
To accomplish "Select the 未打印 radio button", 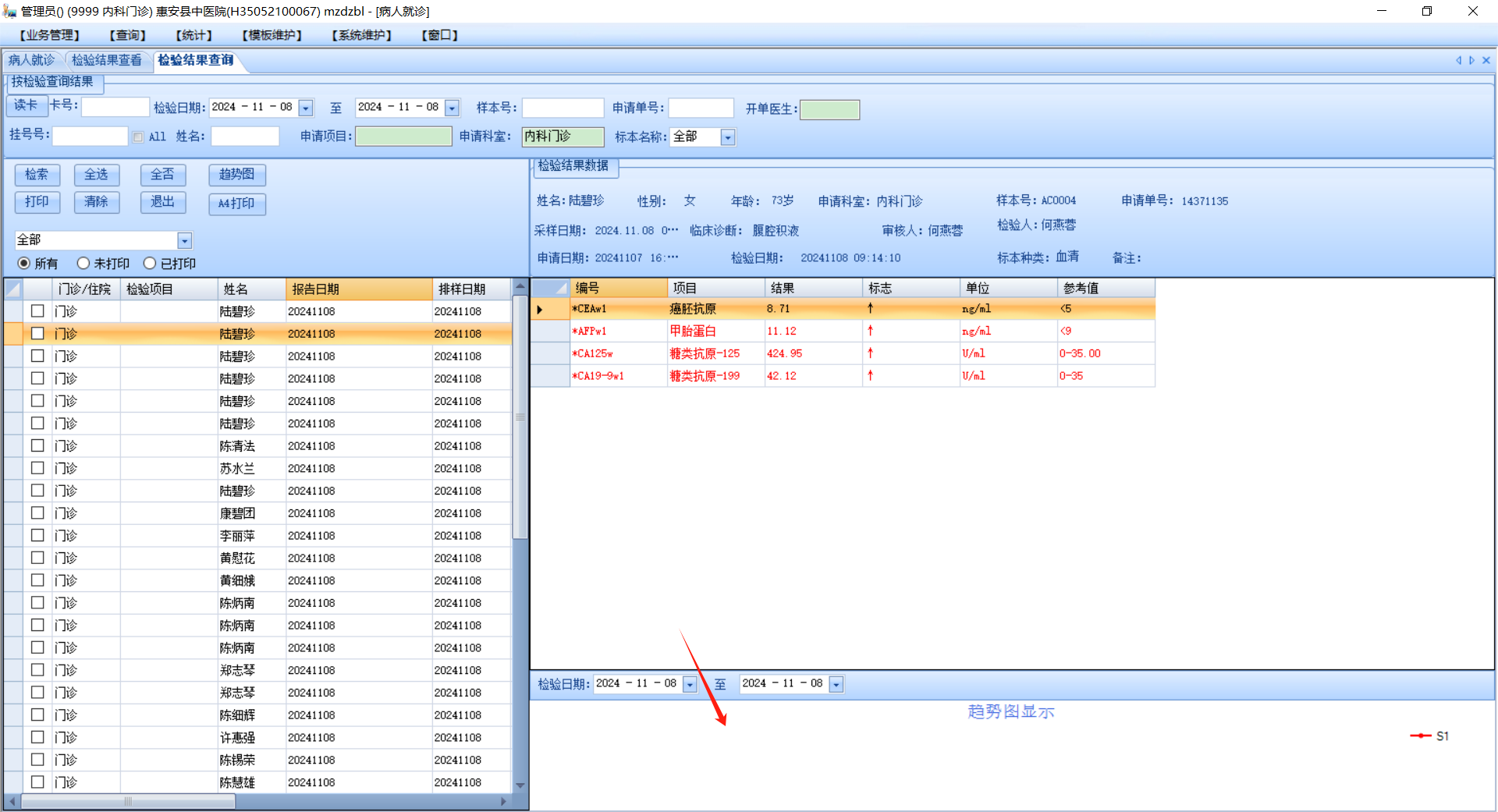I will [x=83, y=264].
